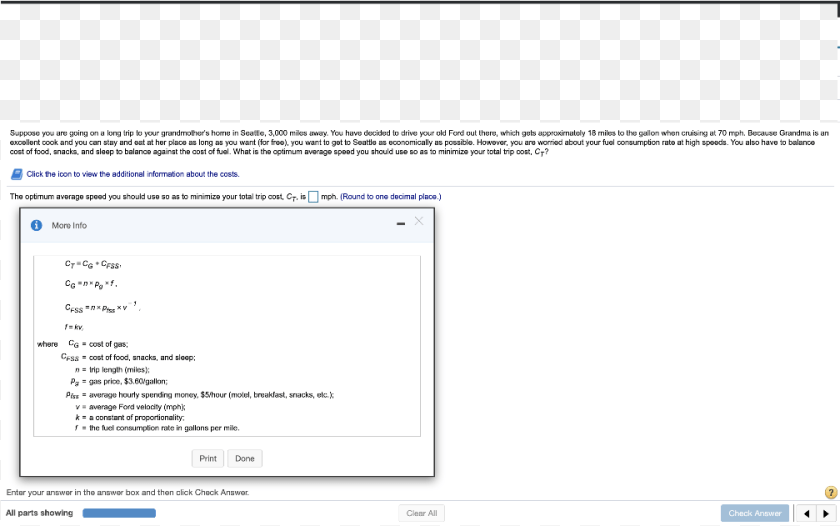Viewport: 840px width, 526px height.
Task: Click 'Enter your answer in the answer box' instruction
Action: pyautogui.click(x=128, y=492)
